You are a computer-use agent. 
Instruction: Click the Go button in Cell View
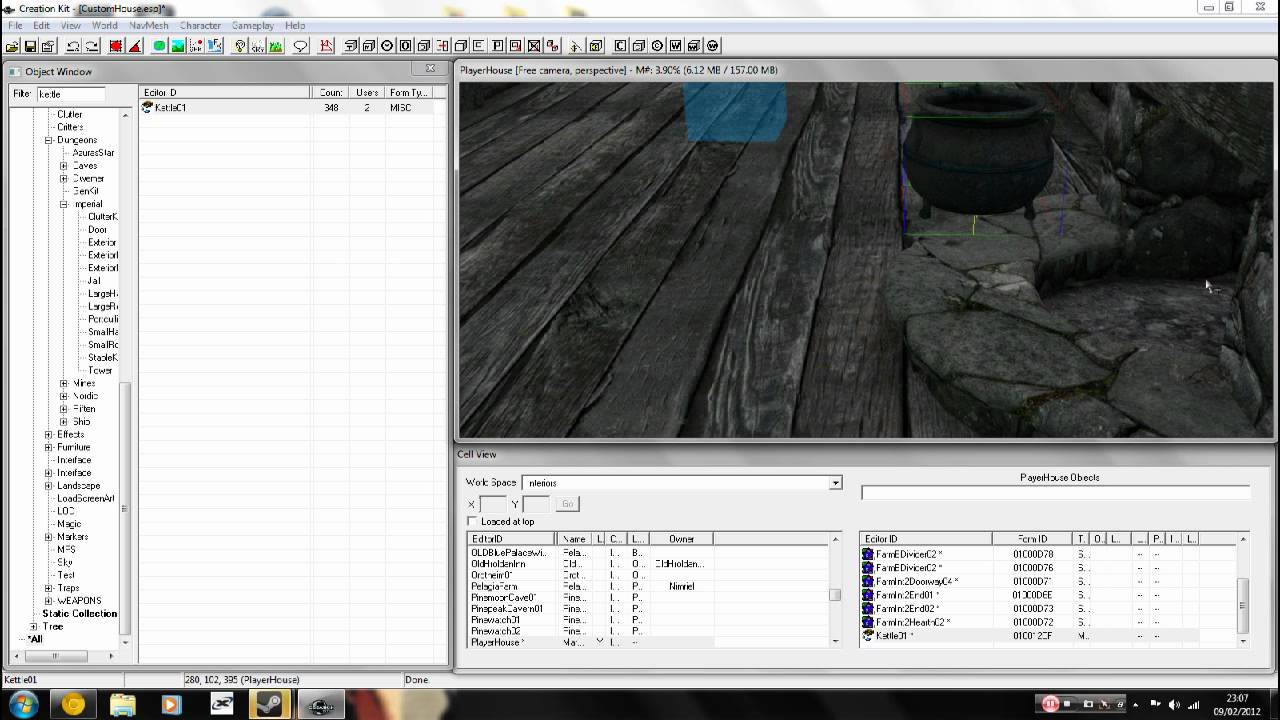tap(567, 504)
